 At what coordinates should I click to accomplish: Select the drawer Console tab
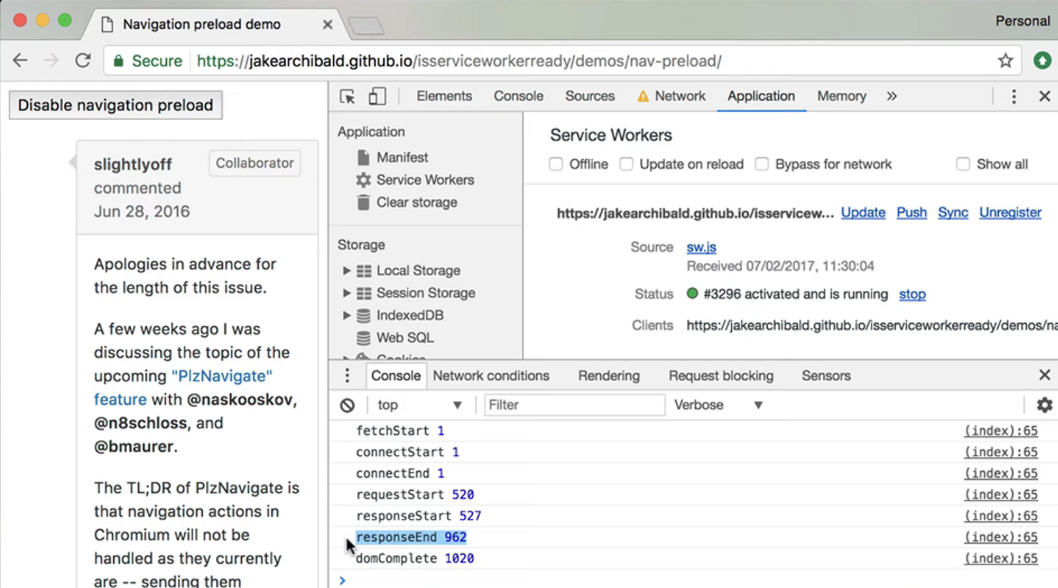(395, 376)
